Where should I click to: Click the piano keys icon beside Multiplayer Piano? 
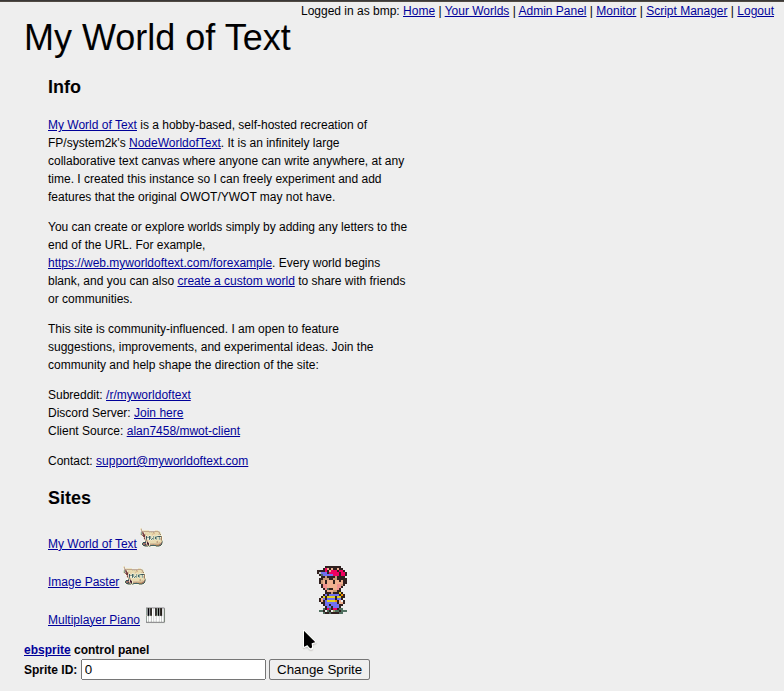pyautogui.click(x=155, y=615)
